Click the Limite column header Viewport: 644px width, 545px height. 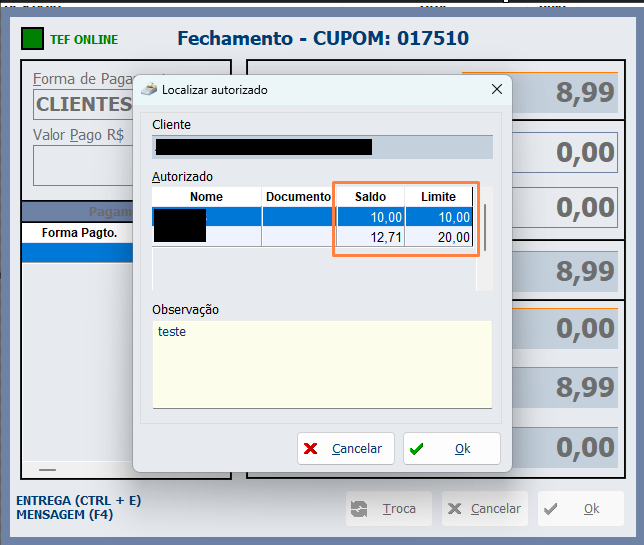tap(438, 197)
